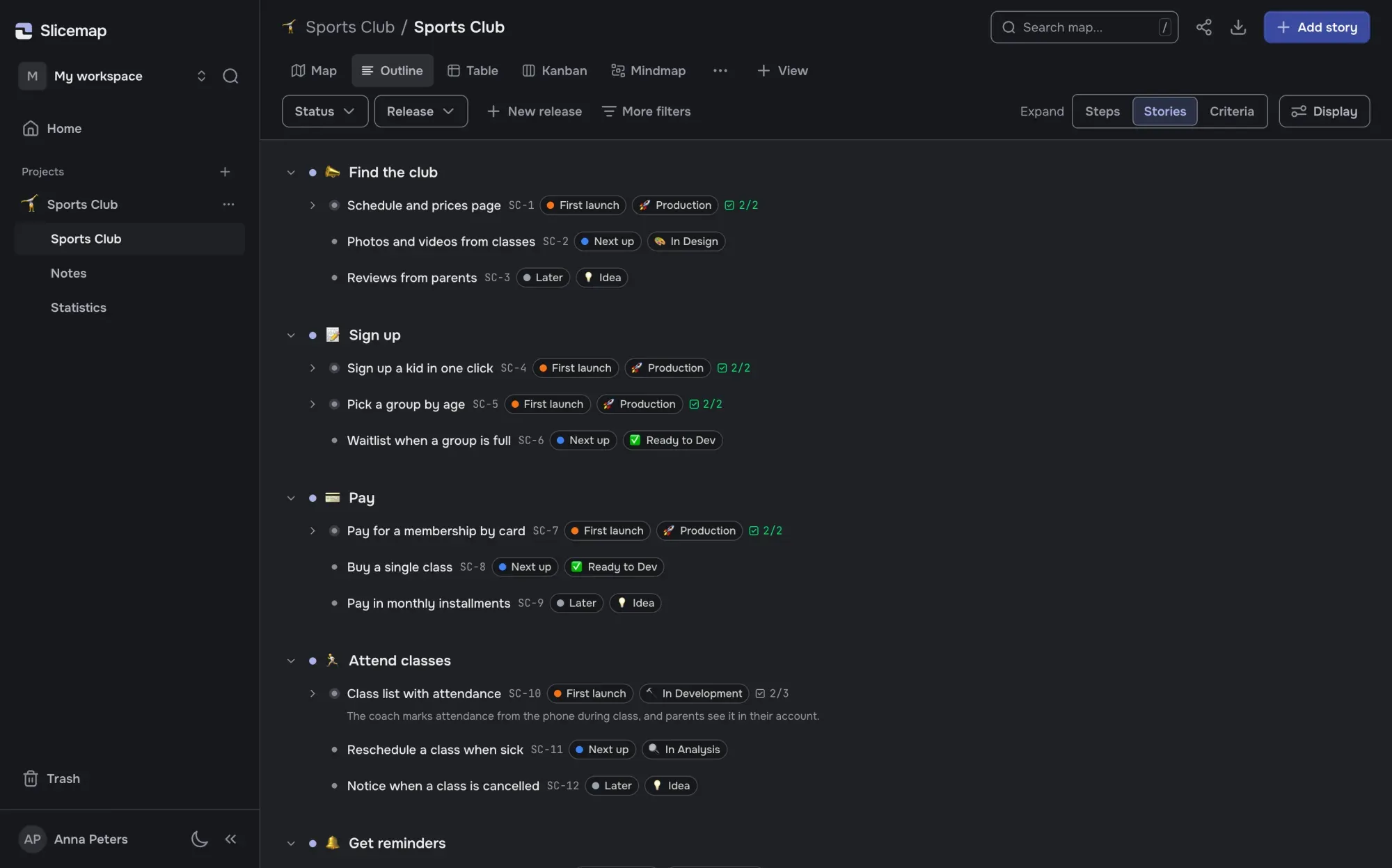Click the Add story button
This screenshot has height=868, width=1392.
coord(1316,27)
